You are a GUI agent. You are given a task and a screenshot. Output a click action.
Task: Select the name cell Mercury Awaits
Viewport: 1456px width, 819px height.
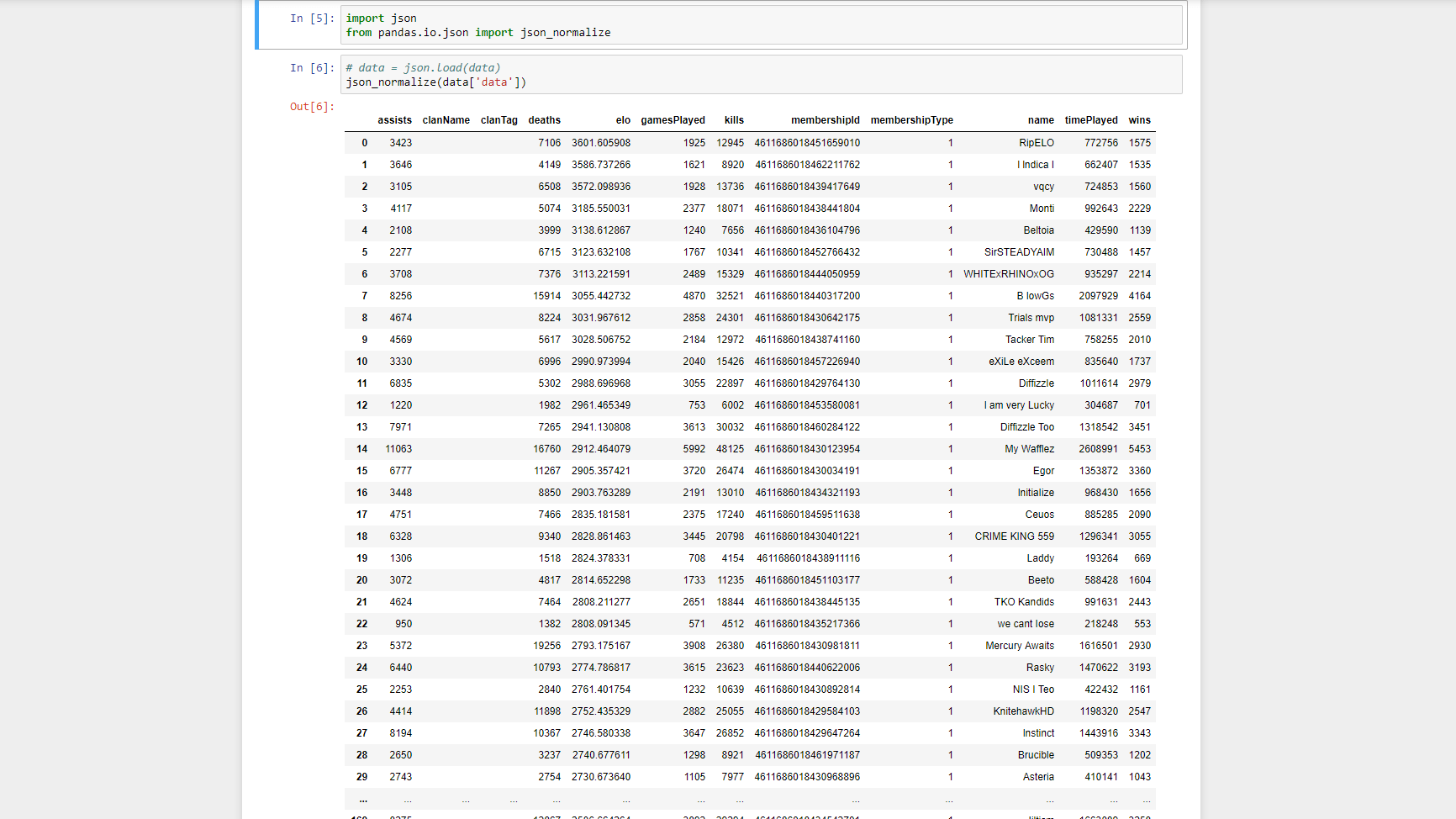coord(1020,646)
